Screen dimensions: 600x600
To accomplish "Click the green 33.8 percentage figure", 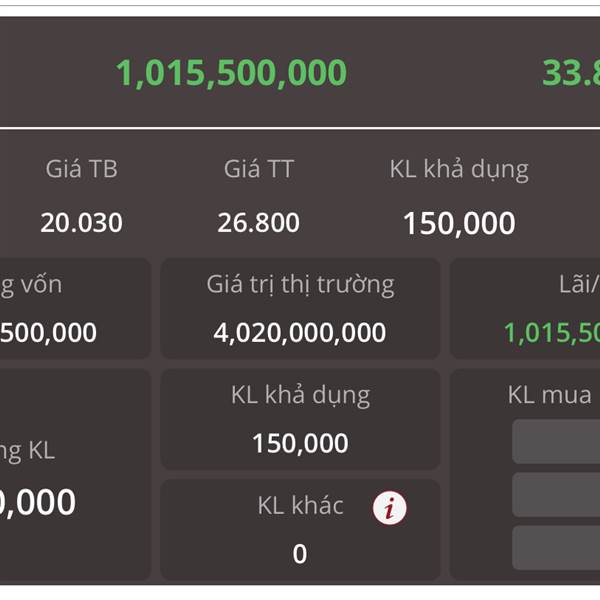I will (571, 73).
